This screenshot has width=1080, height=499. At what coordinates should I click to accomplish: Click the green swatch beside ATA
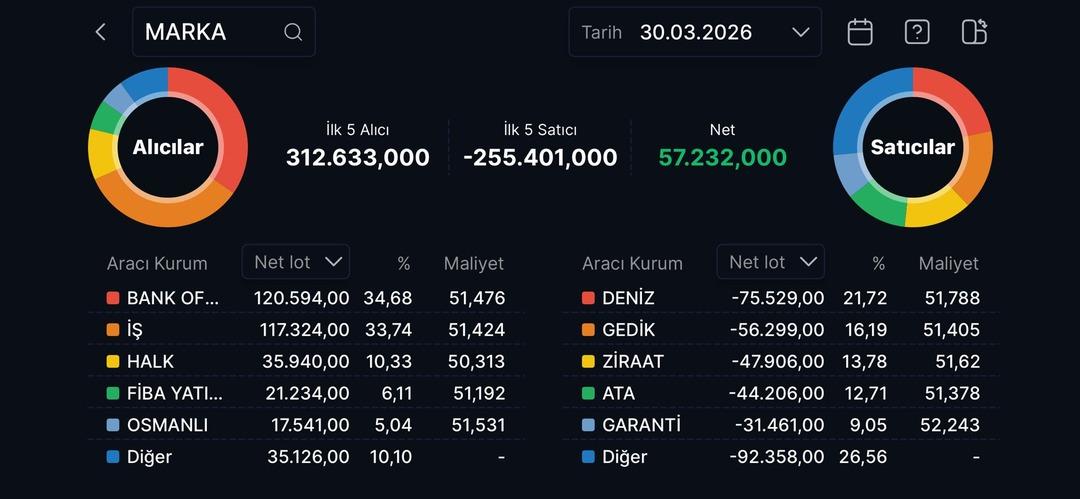pyautogui.click(x=588, y=394)
